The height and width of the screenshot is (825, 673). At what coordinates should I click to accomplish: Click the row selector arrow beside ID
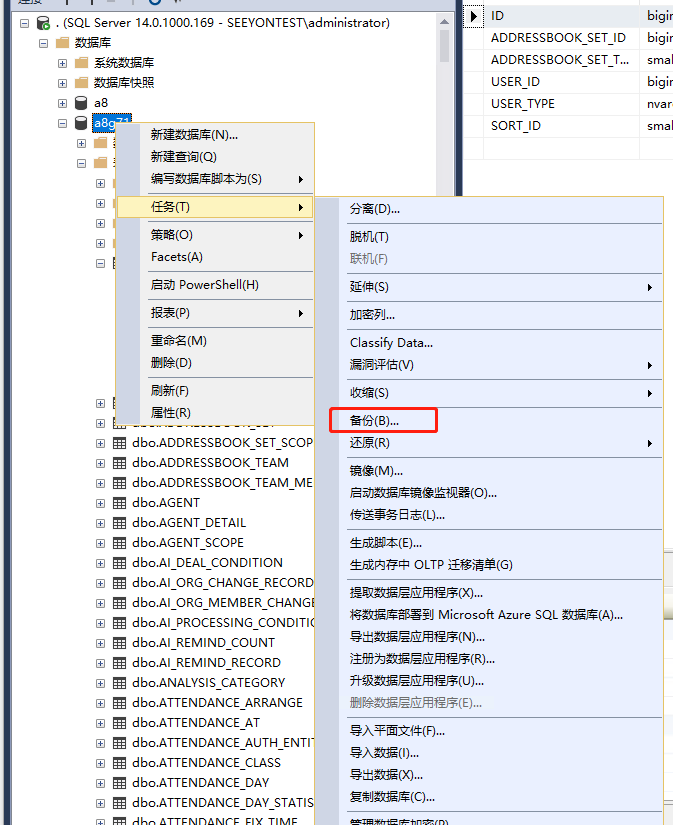coord(473,16)
